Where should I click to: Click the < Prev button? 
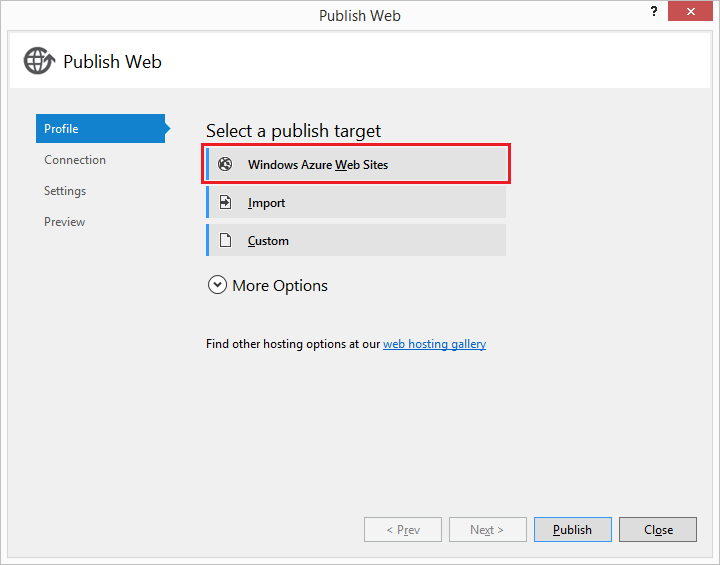tap(403, 530)
